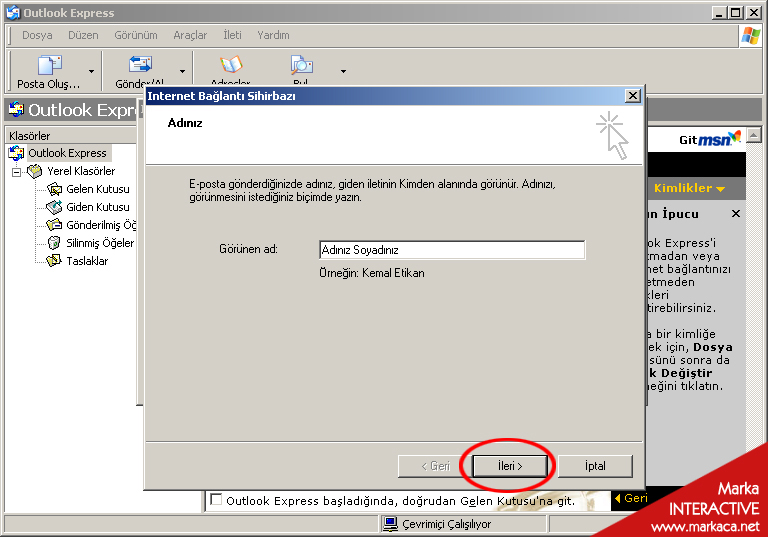The image size is (768, 537).
Task: Open the İleti menu
Action: click(x=232, y=35)
